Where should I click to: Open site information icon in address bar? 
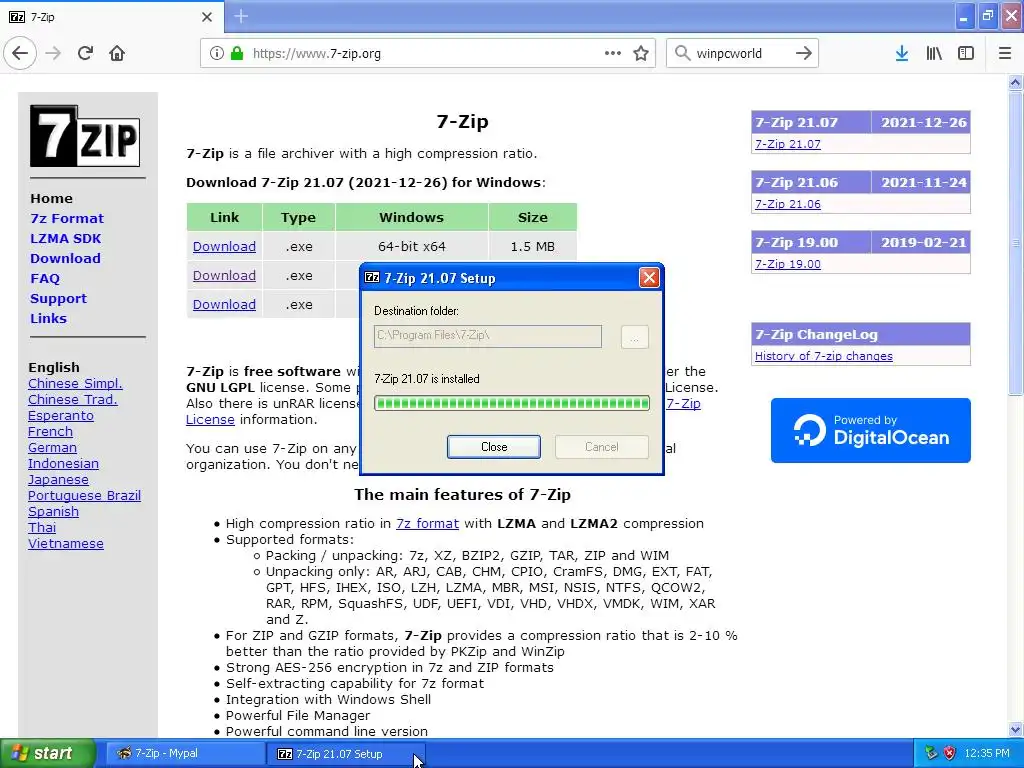click(217, 54)
